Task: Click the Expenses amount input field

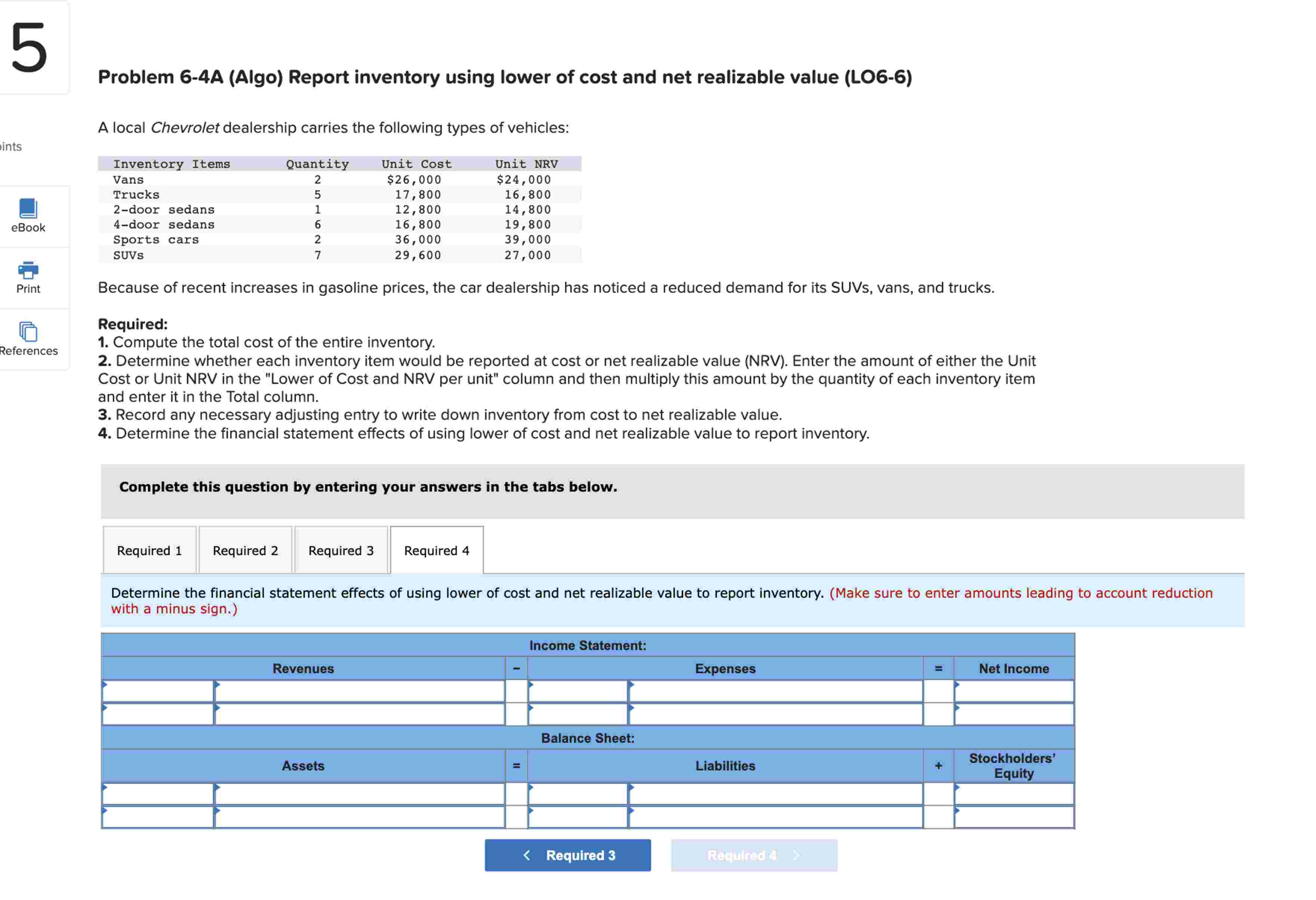Action: pos(776,691)
